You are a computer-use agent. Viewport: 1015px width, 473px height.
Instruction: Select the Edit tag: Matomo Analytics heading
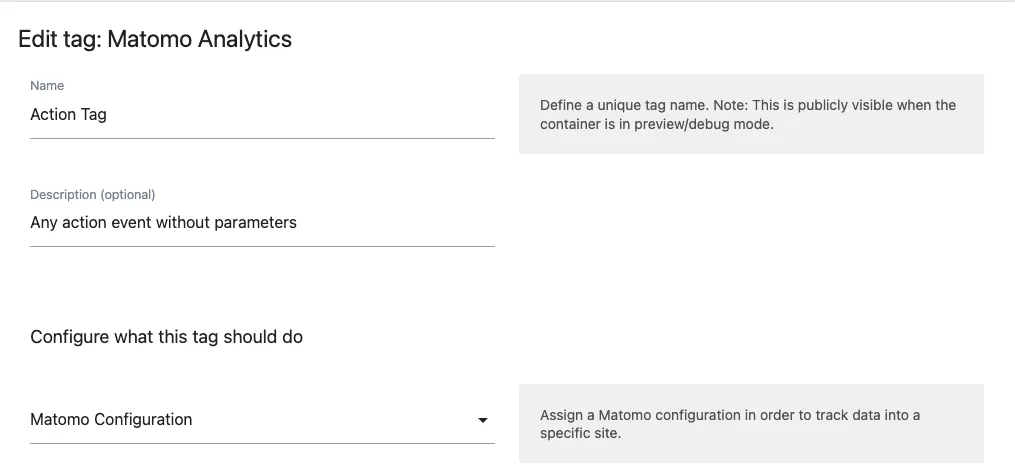pyautogui.click(x=155, y=39)
